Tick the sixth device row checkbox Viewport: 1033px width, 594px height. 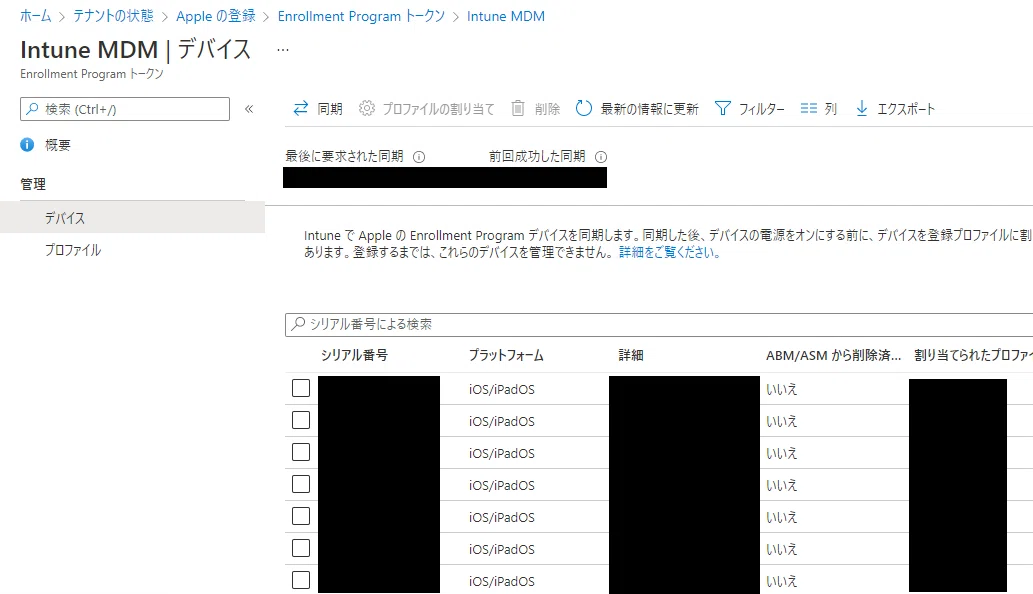tap(301, 548)
